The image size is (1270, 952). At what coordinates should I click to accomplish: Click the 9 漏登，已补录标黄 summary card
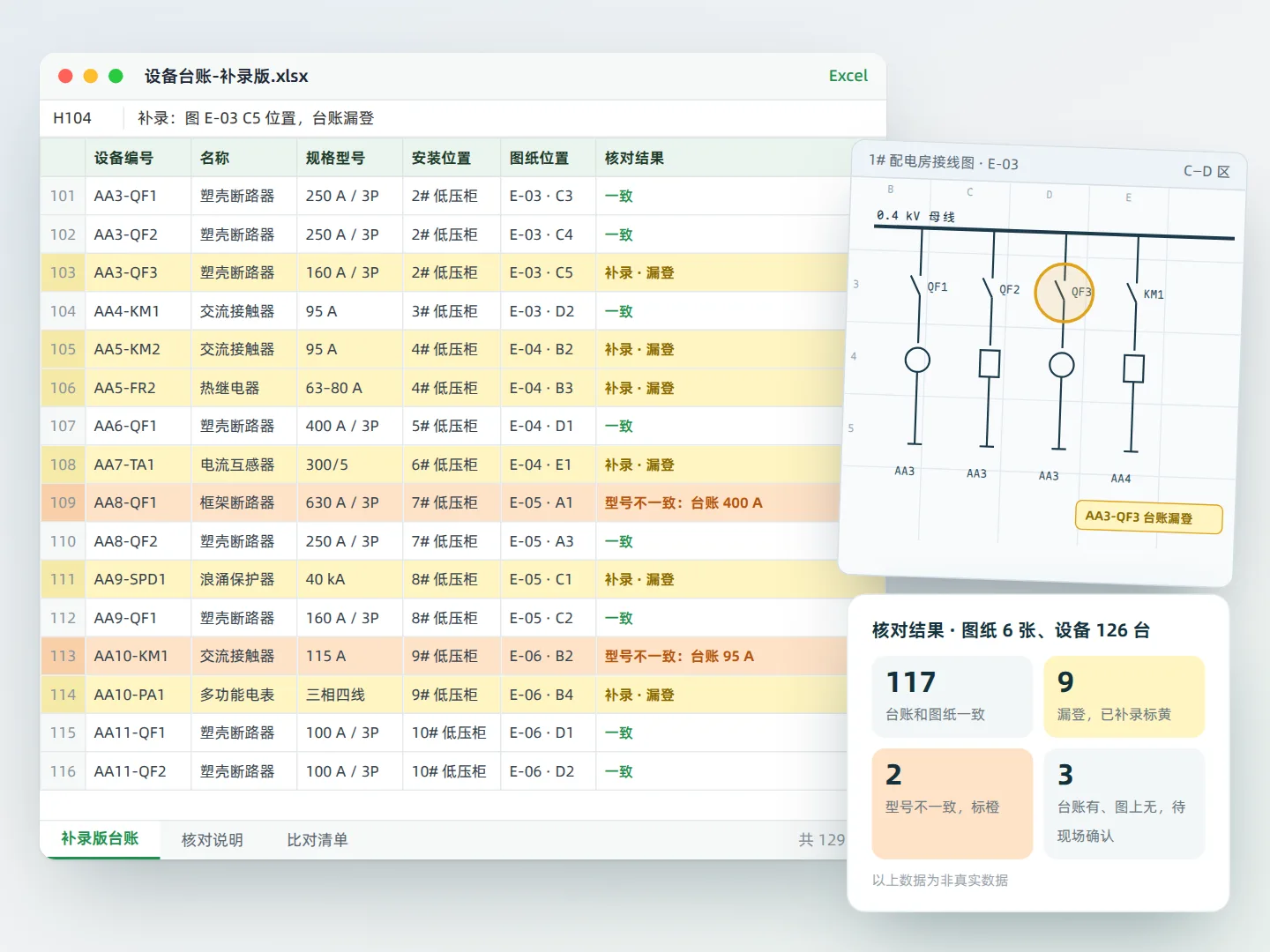coord(1124,696)
